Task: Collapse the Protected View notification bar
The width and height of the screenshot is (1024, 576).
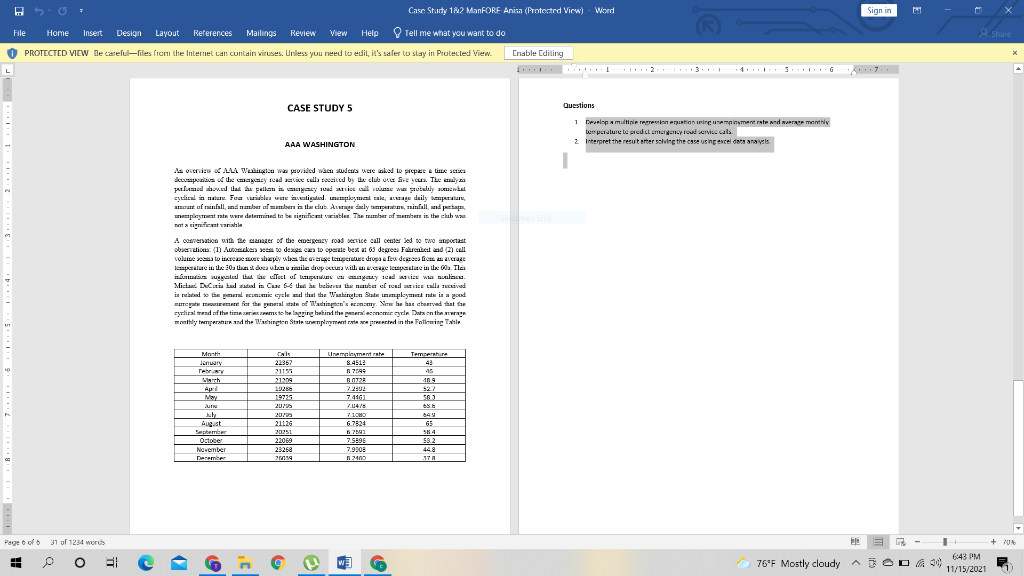Action: pyautogui.click(x=1013, y=52)
